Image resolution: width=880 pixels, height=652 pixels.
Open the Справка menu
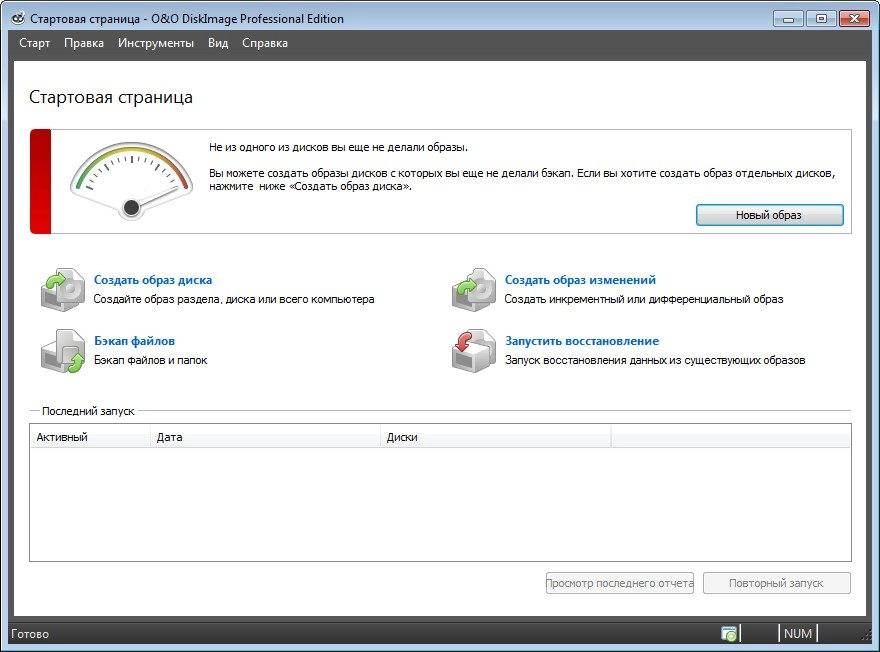click(264, 43)
